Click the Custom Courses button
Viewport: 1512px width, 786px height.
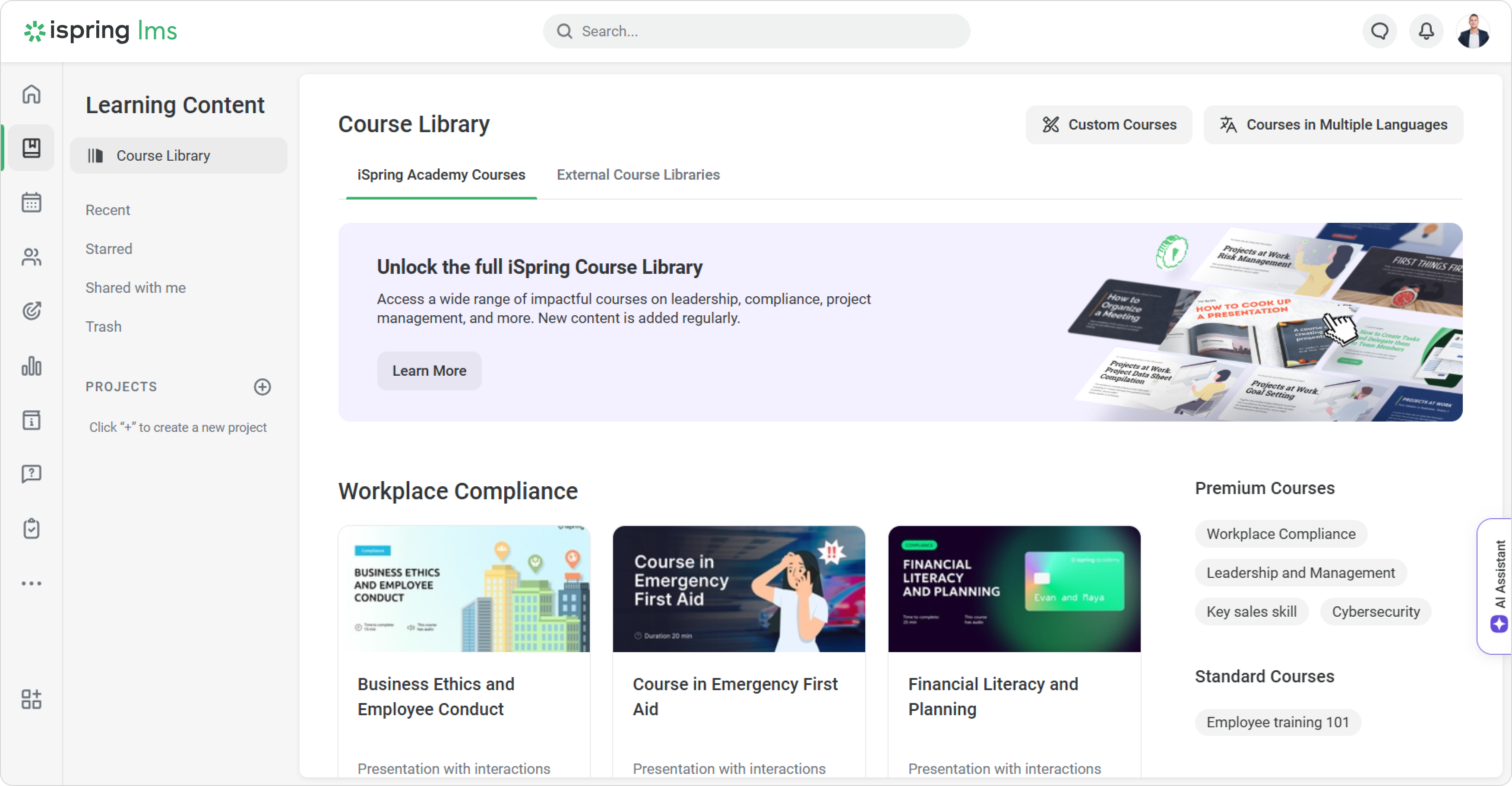1109,124
